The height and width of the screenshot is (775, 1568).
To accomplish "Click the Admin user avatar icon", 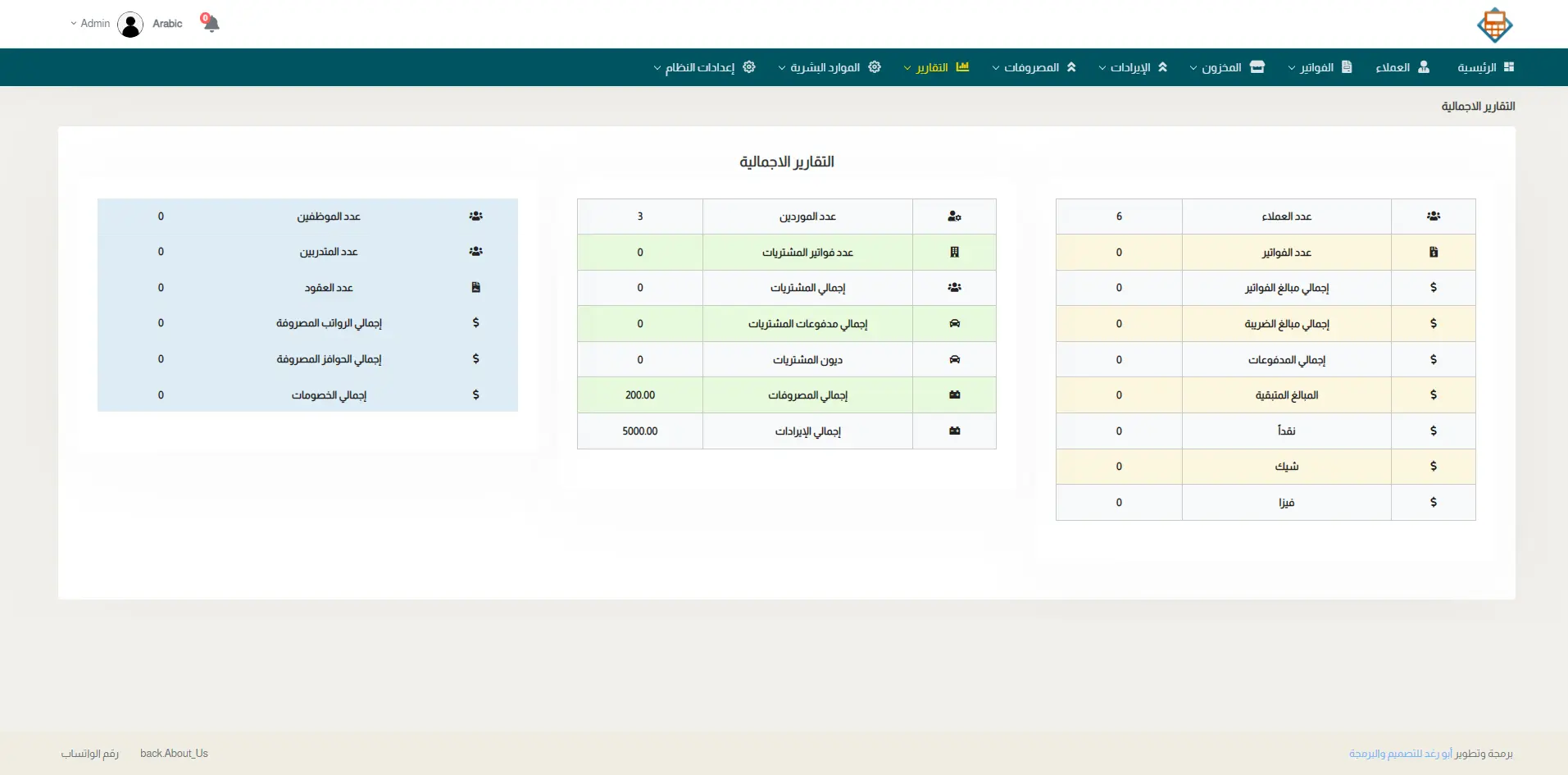I will pyautogui.click(x=130, y=25).
